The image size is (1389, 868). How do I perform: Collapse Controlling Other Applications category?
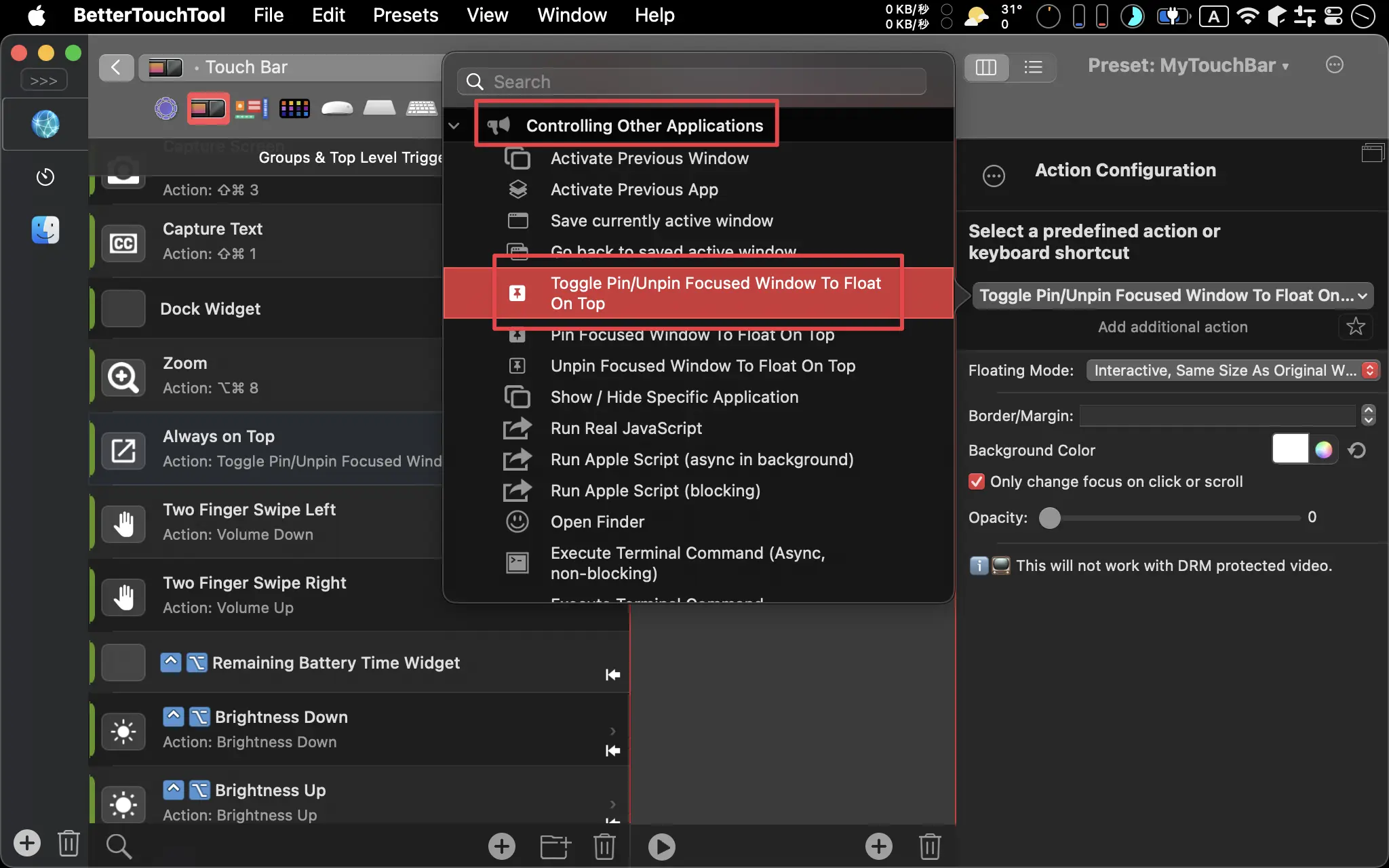tap(454, 125)
